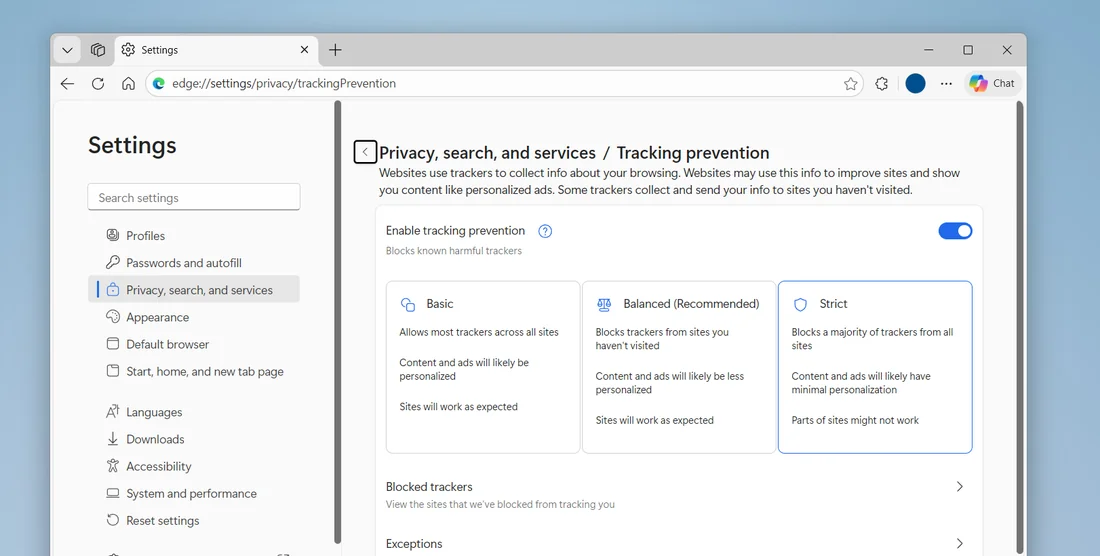Go to the home page
Image resolution: width=1100 pixels, height=556 pixels.
[x=128, y=83]
